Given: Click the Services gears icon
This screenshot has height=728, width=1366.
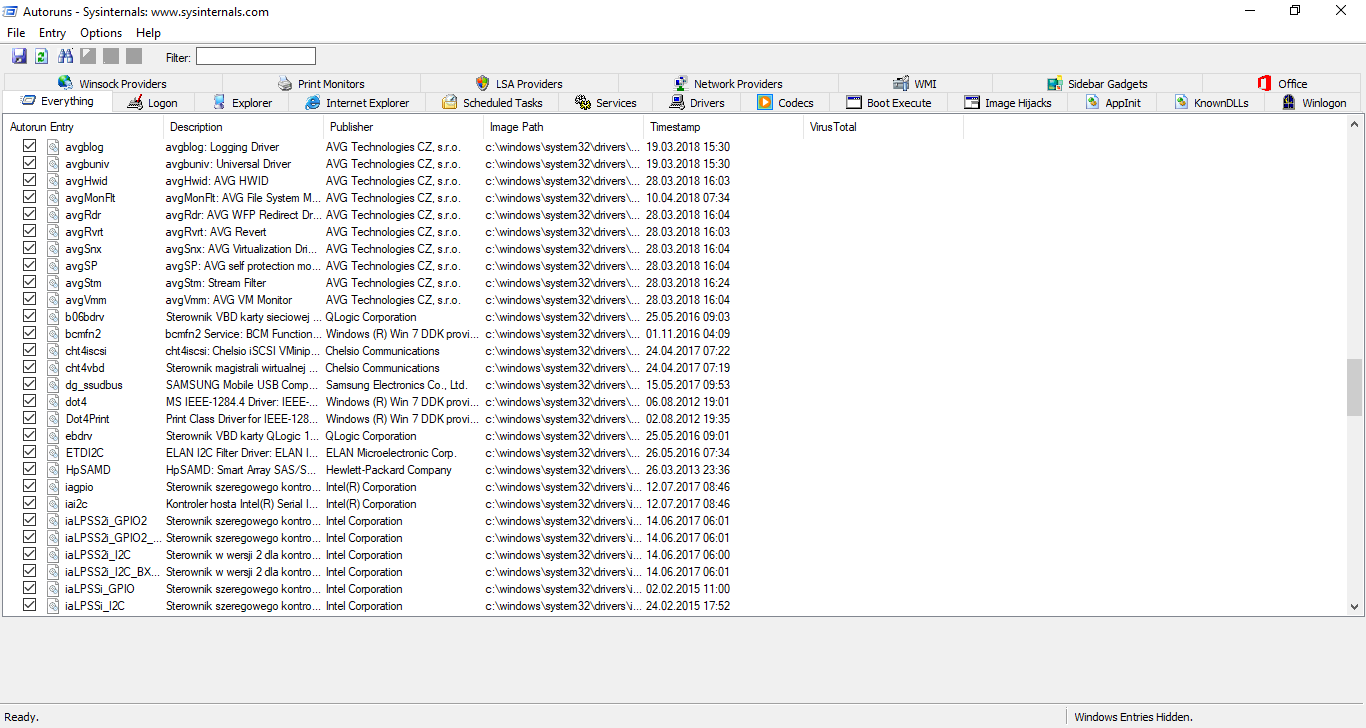Looking at the screenshot, I should pos(583,102).
